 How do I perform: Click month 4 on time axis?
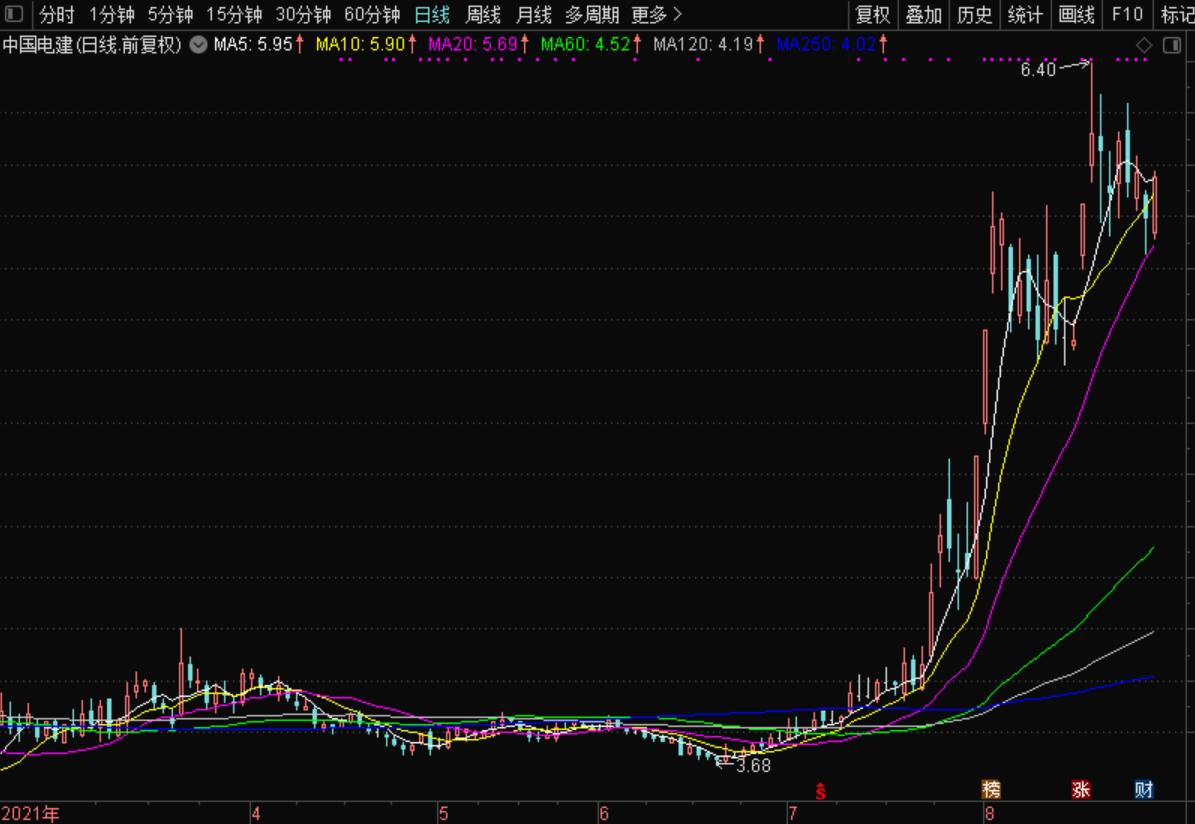click(x=256, y=814)
